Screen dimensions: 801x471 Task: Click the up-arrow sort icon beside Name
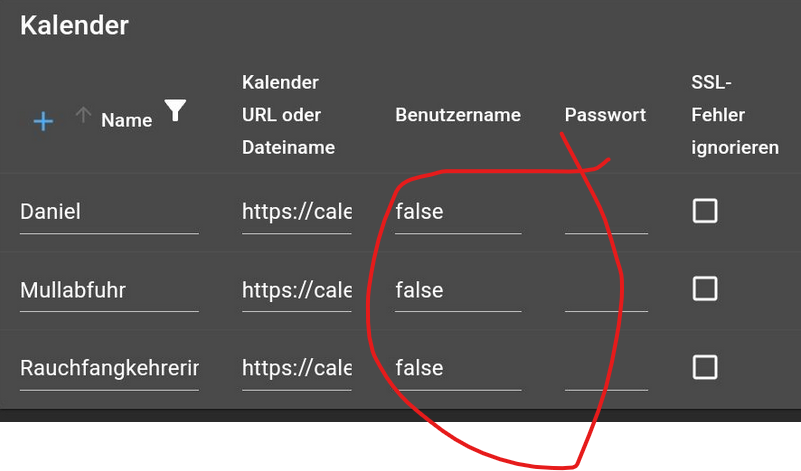click(x=83, y=117)
